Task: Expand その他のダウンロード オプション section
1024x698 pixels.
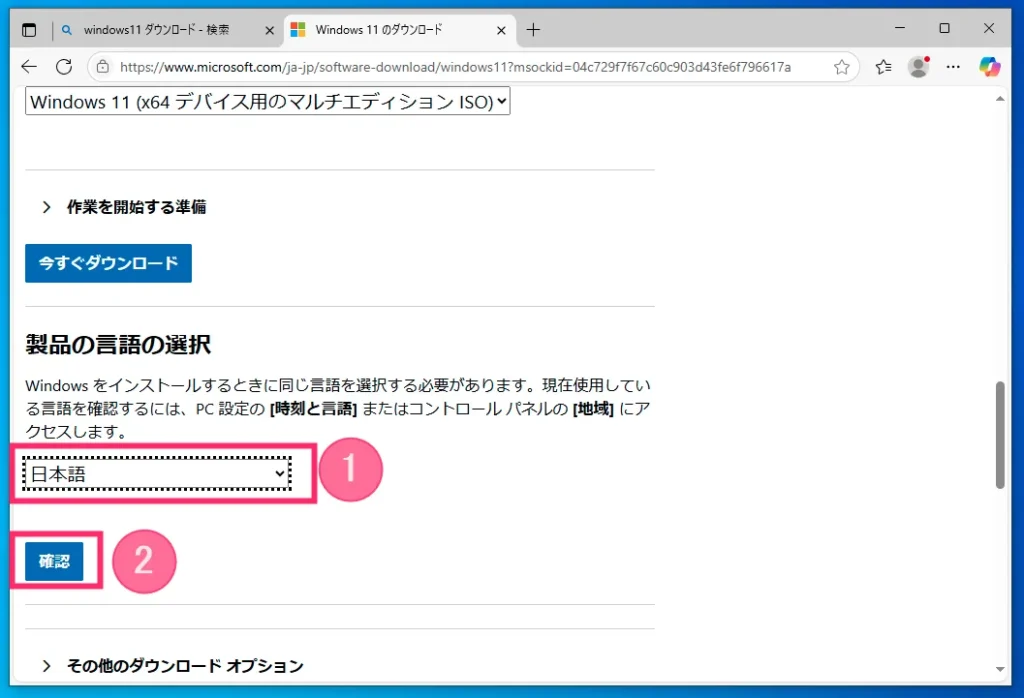Action: point(173,665)
